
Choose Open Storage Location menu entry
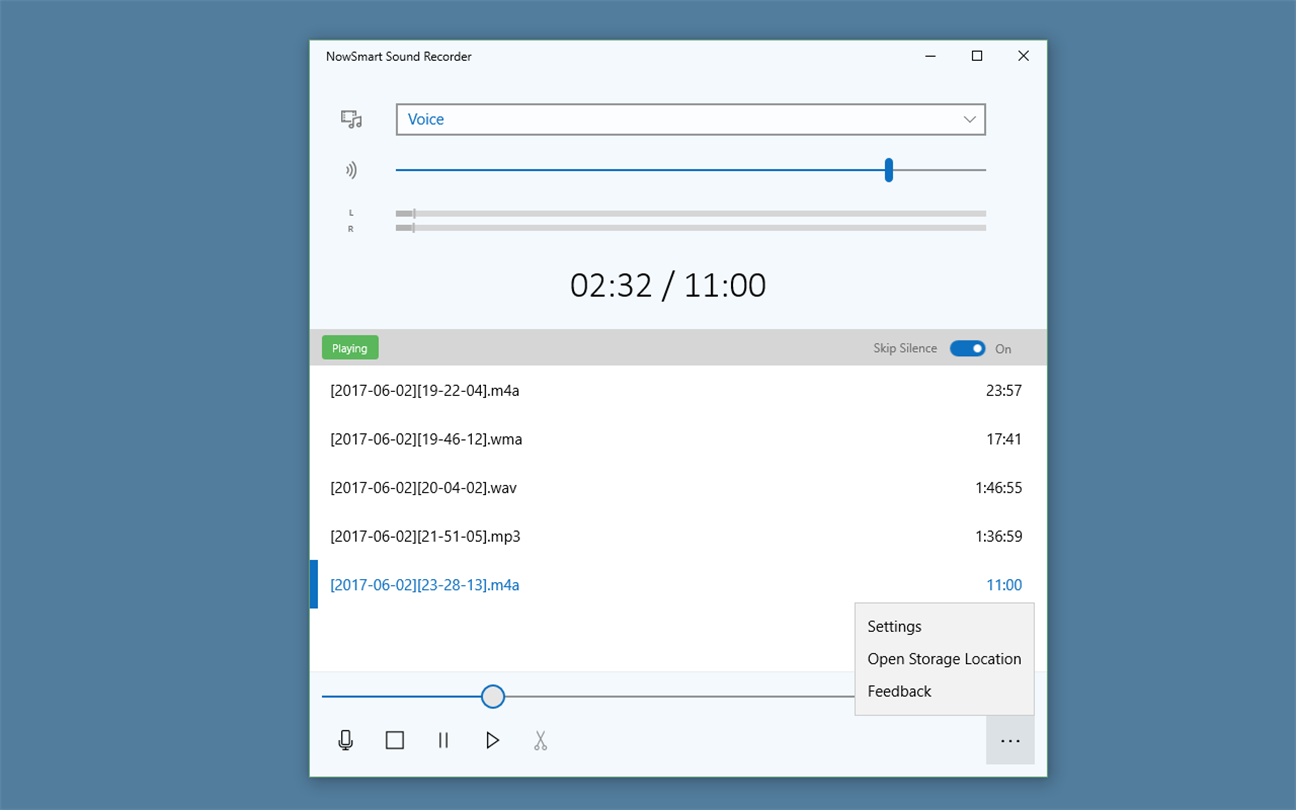[945, 659]
